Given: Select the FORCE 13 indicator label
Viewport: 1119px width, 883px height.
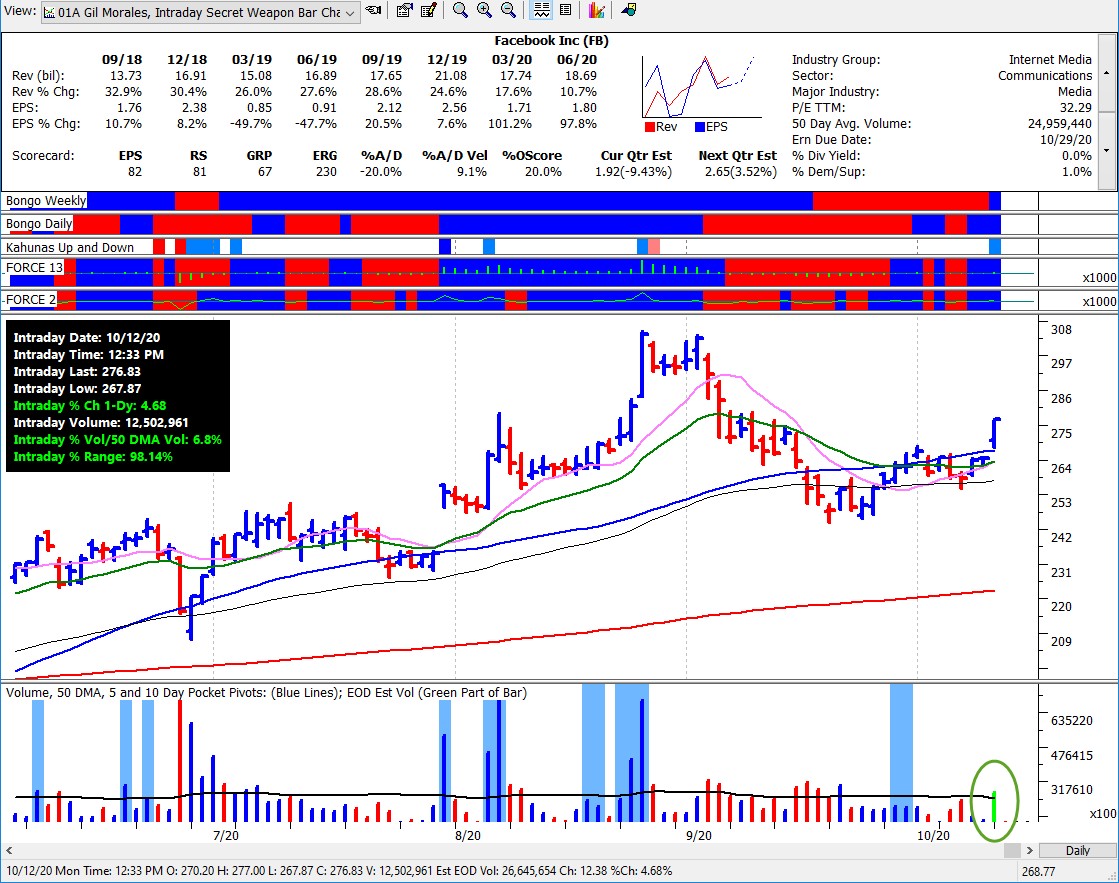Looking at the screenshot, I should [34, 268].
